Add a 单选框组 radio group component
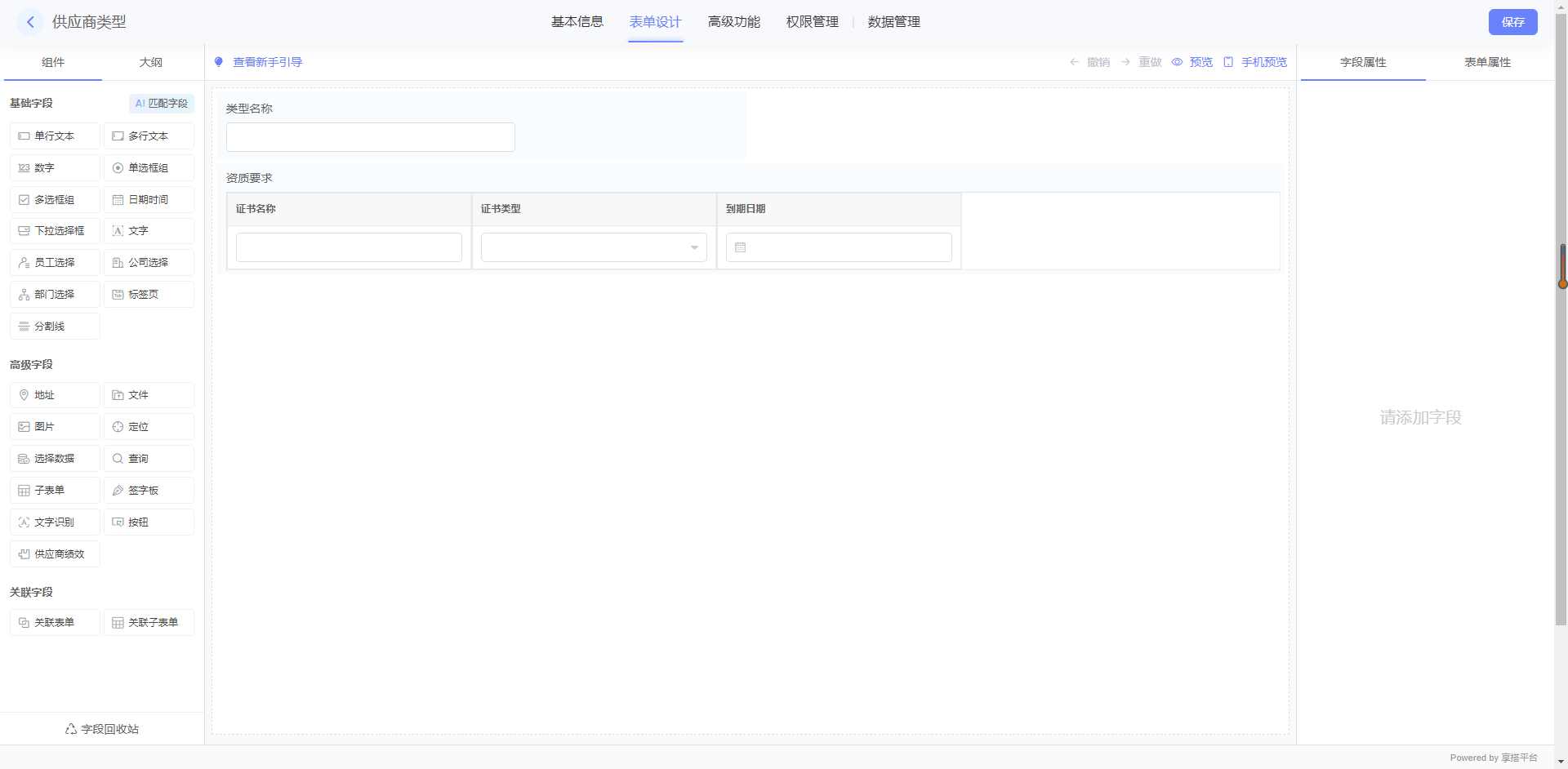Image resolution: width=1568 pixels, height=769 pixels. pyautogui.click(x=149, y=168)
